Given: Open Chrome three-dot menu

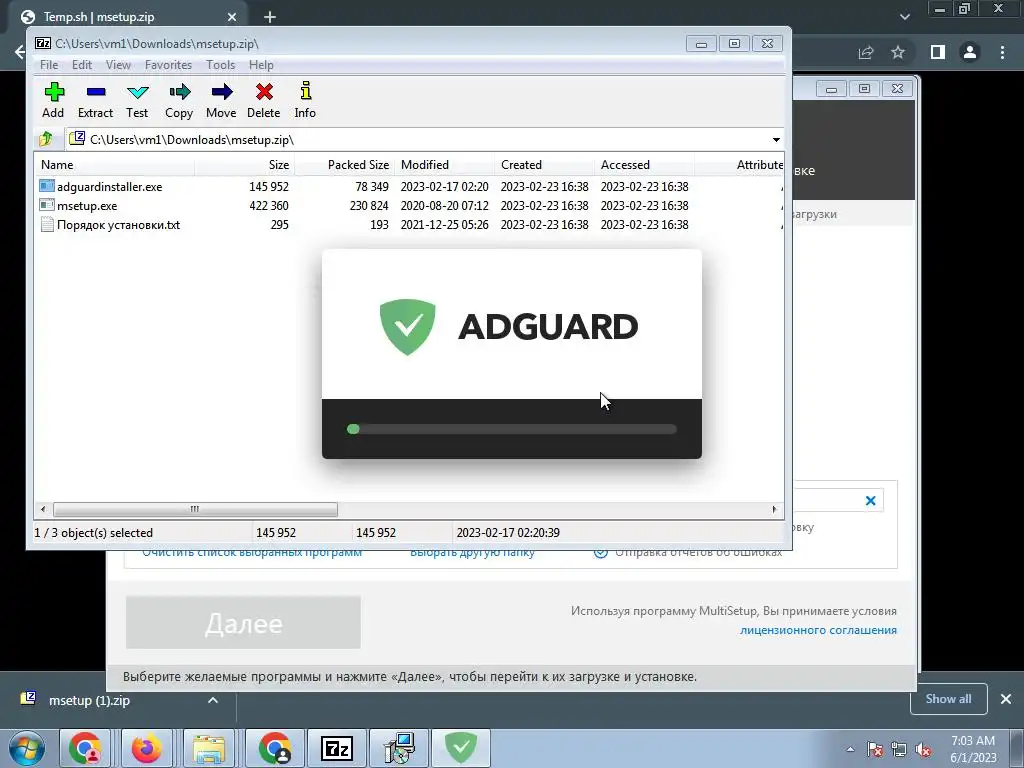Looking at the screenshot, I should tap(1002, 52).
